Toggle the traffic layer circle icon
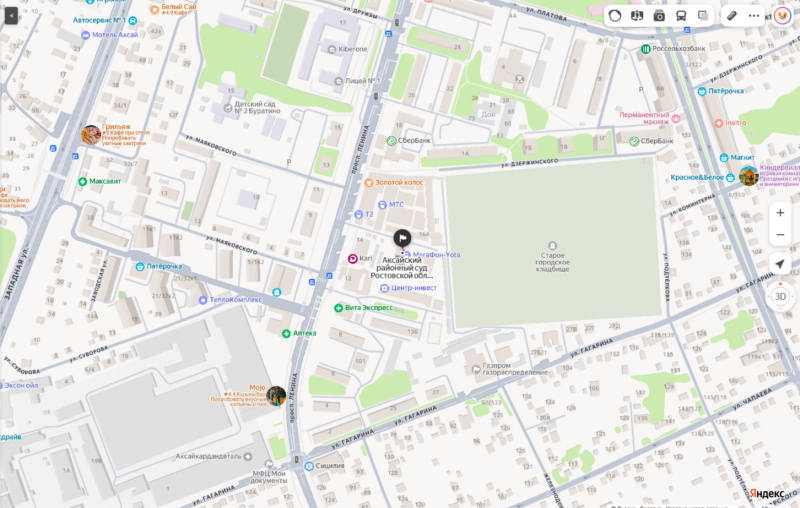This screenshot has height=508, width=800. pos(615,16)
